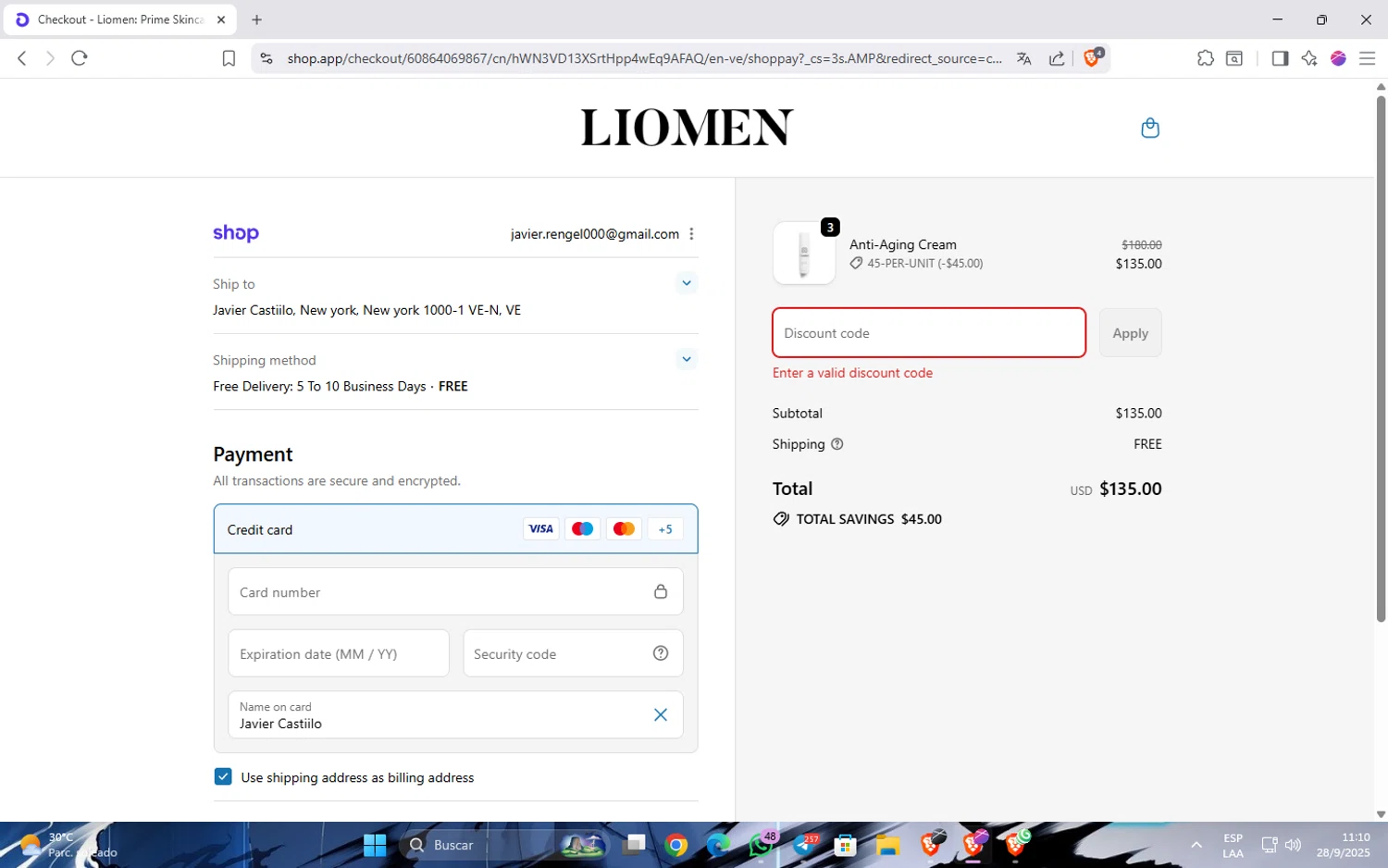Click the page vertical scrollbar
Image resolution: width=1388 pixels, height=868 pixels.
1381,359
